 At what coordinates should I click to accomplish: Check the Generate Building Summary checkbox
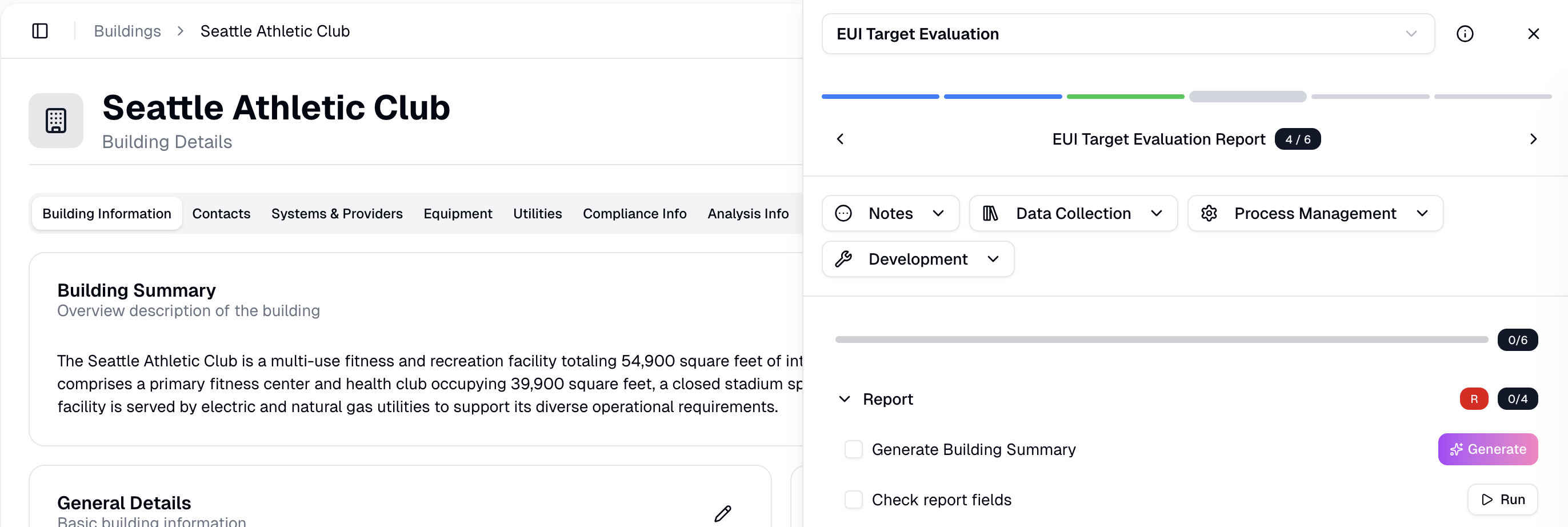853,449
